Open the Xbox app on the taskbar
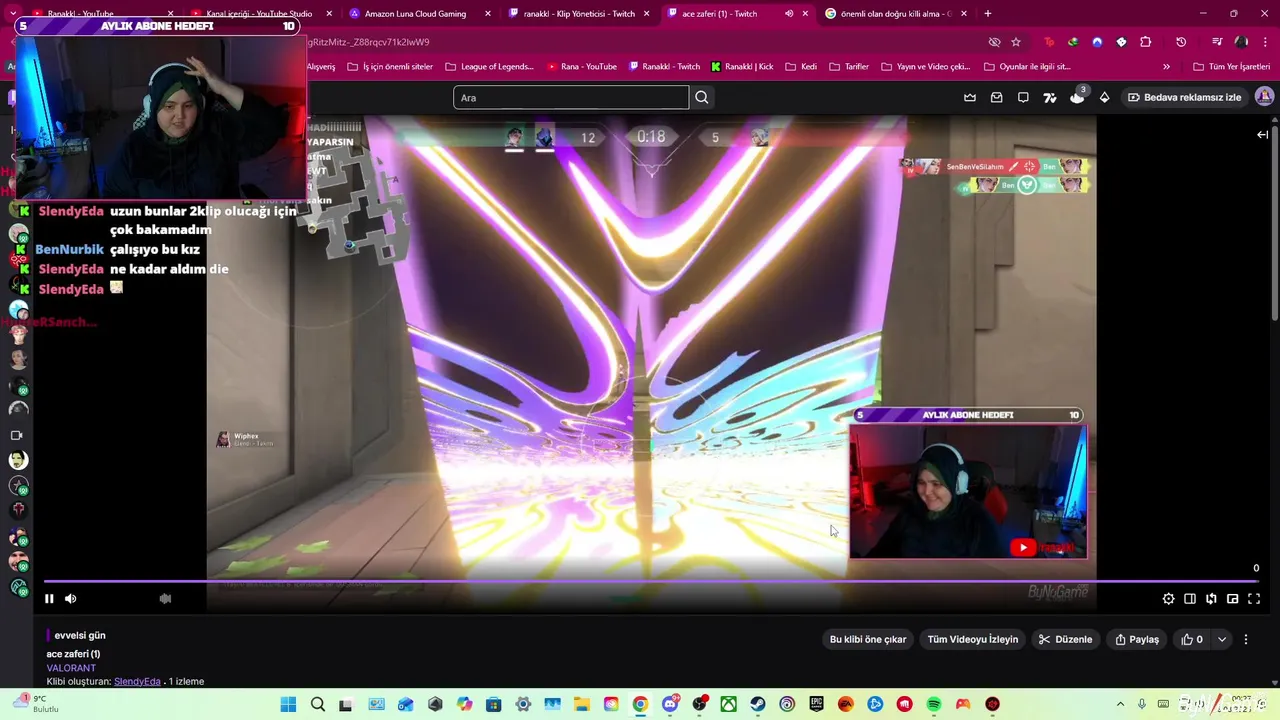1280x720 pixels. click(x=729, y=704)
